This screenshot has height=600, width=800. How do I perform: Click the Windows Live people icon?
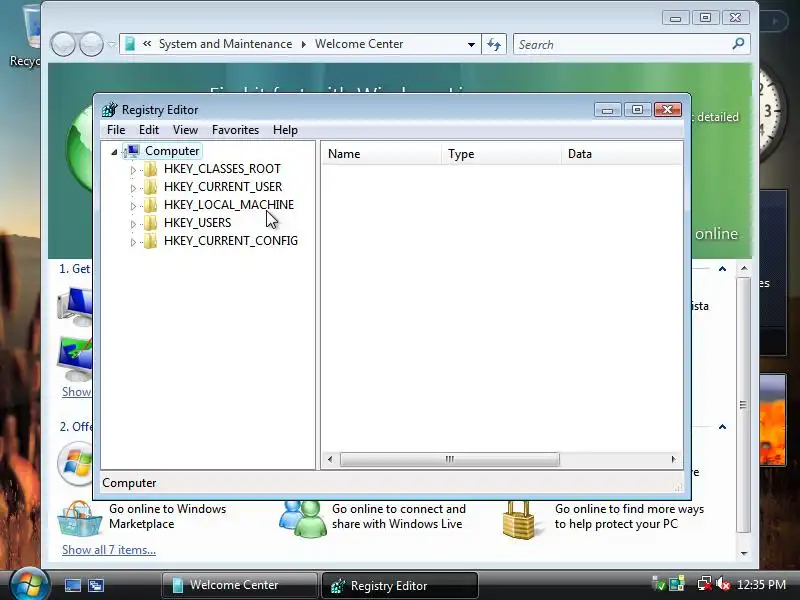point(303,519)
